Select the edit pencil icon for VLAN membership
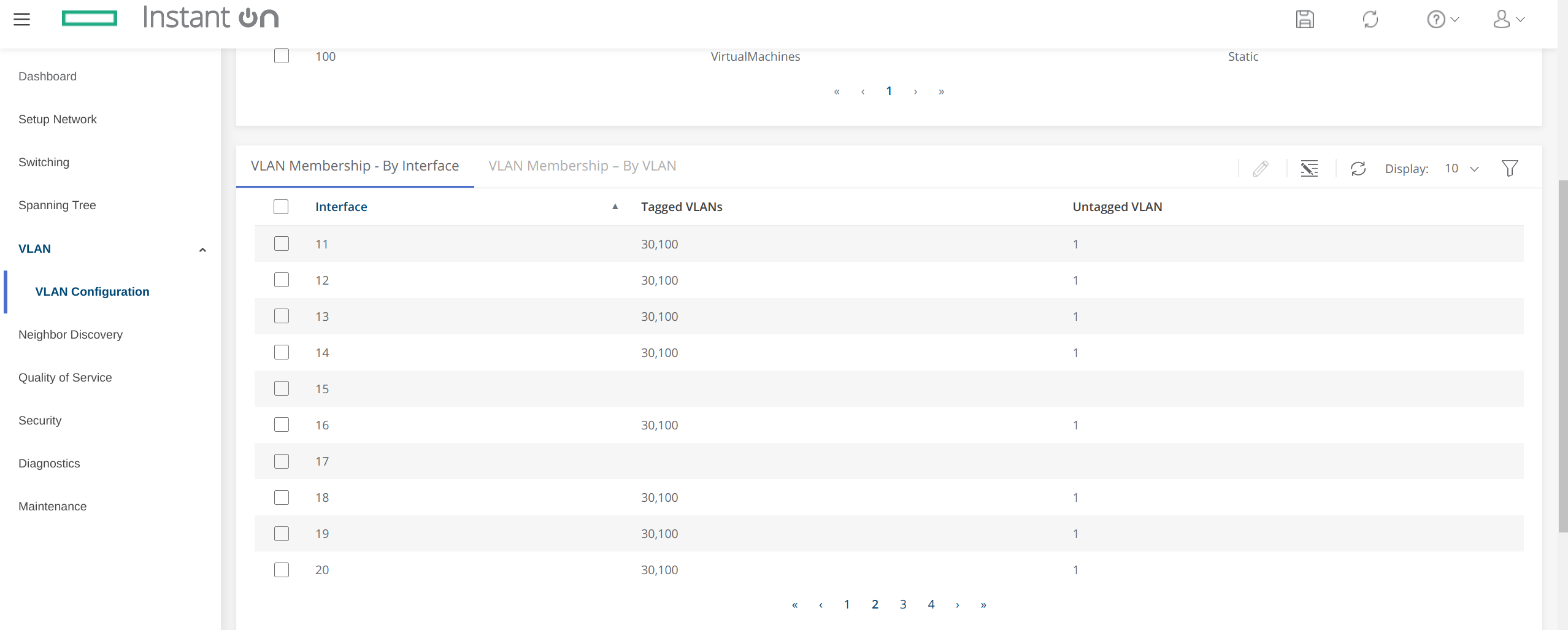1568x630 pixels. pos(1261,168)
